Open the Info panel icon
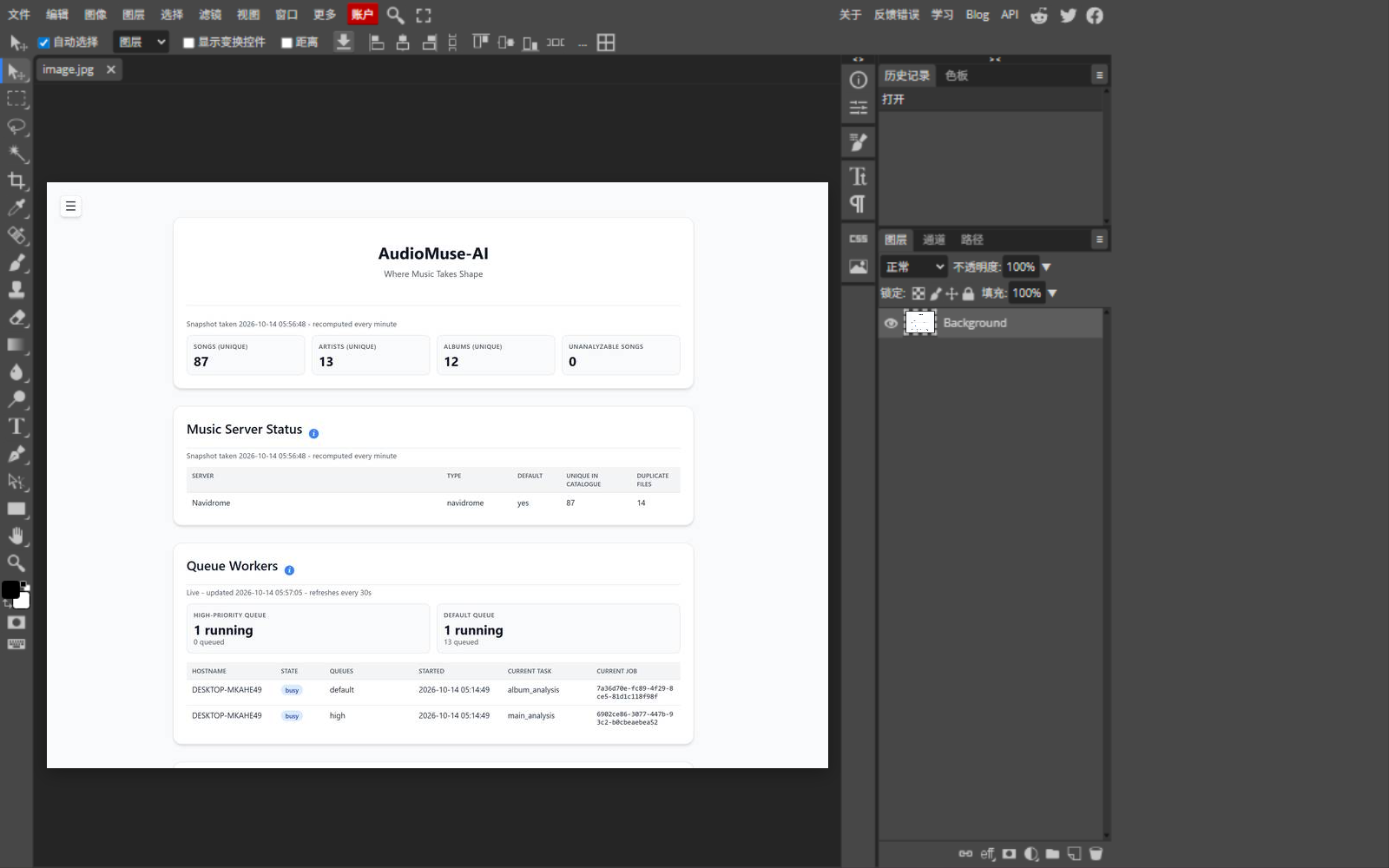Viewport: 1389px width, 868px height. (858, 80)
